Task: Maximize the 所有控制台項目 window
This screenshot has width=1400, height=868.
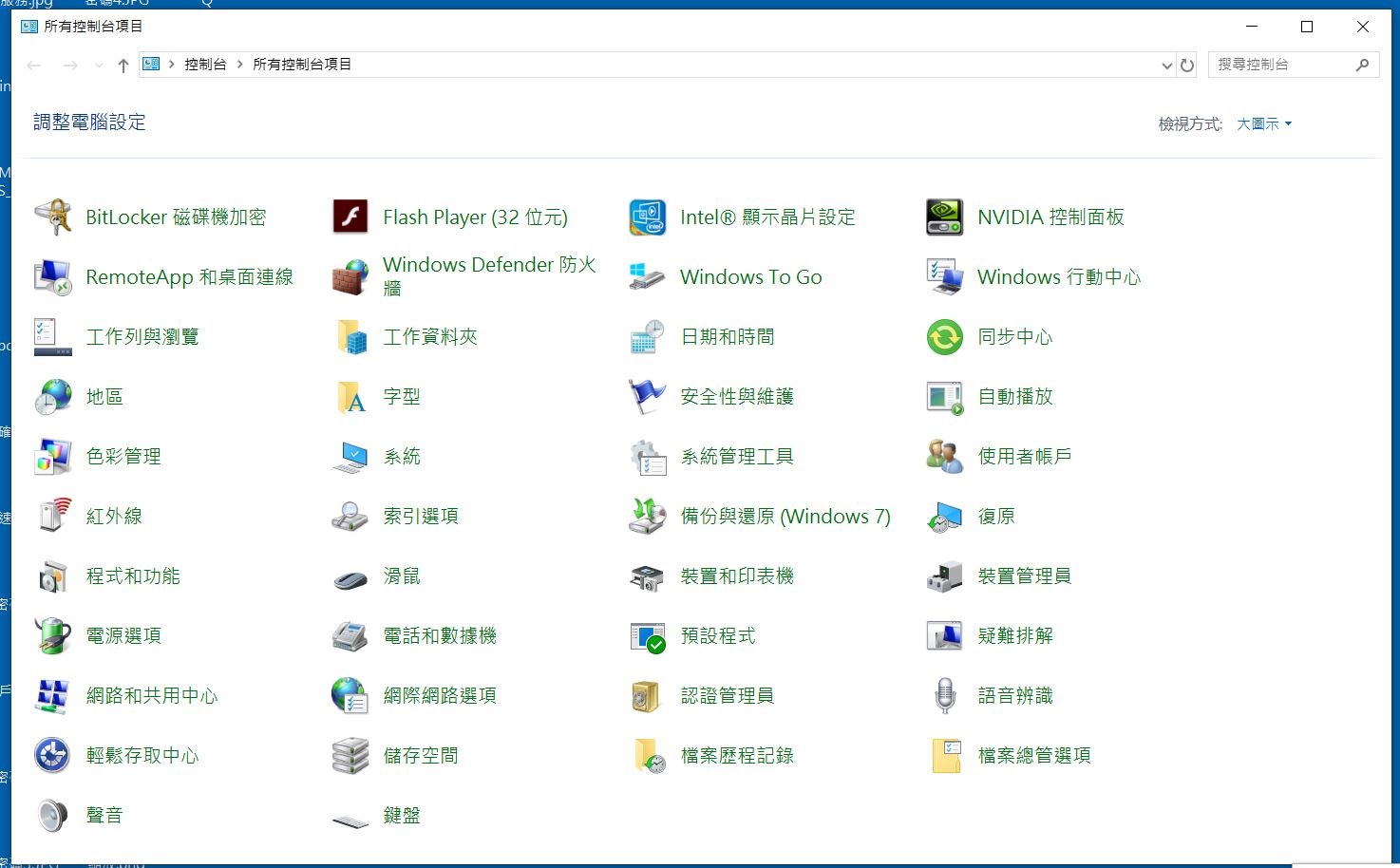Action: pyautogui.click(x=1307, y=27)
